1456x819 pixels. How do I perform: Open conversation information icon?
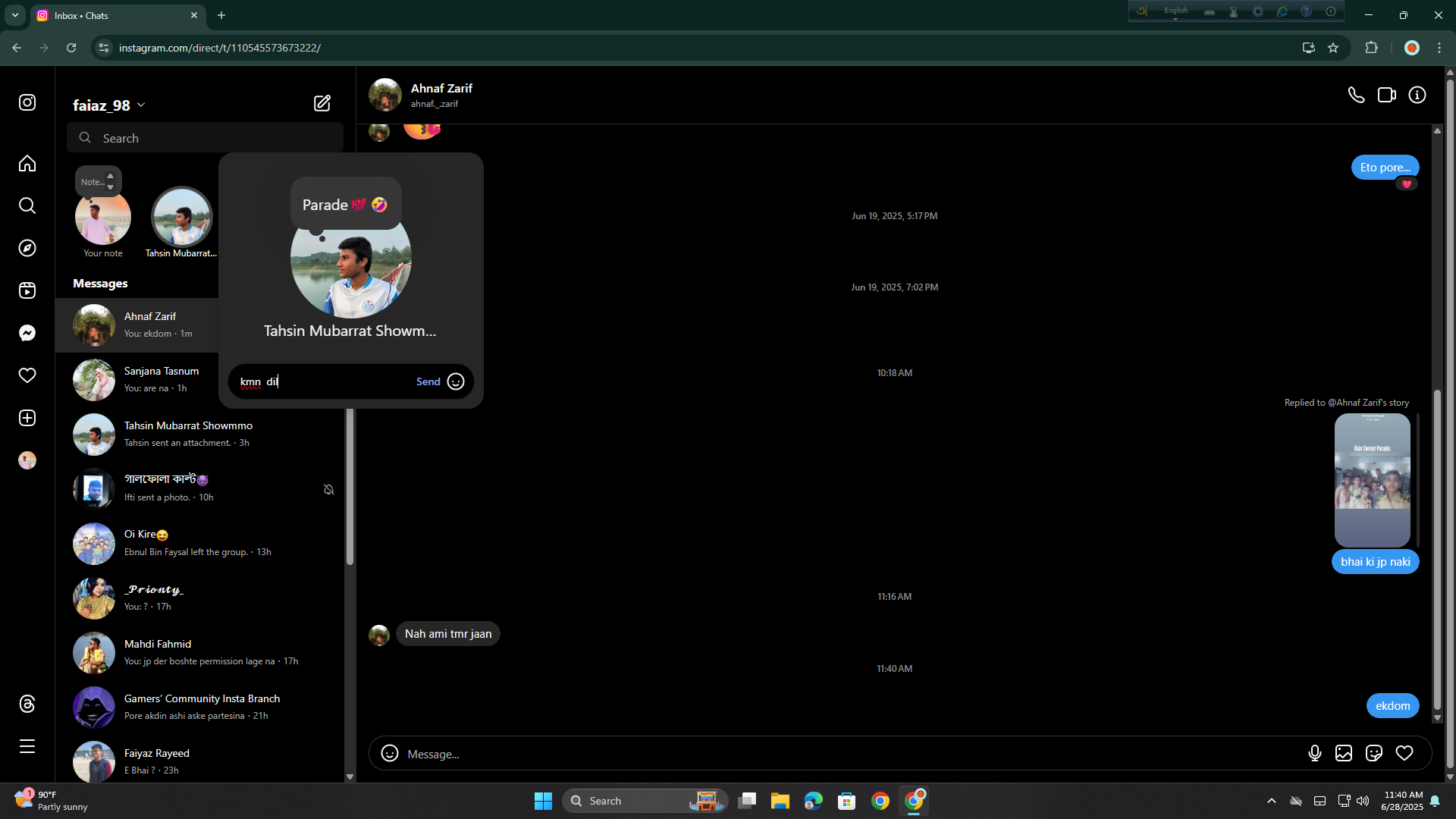(1417, 95)
